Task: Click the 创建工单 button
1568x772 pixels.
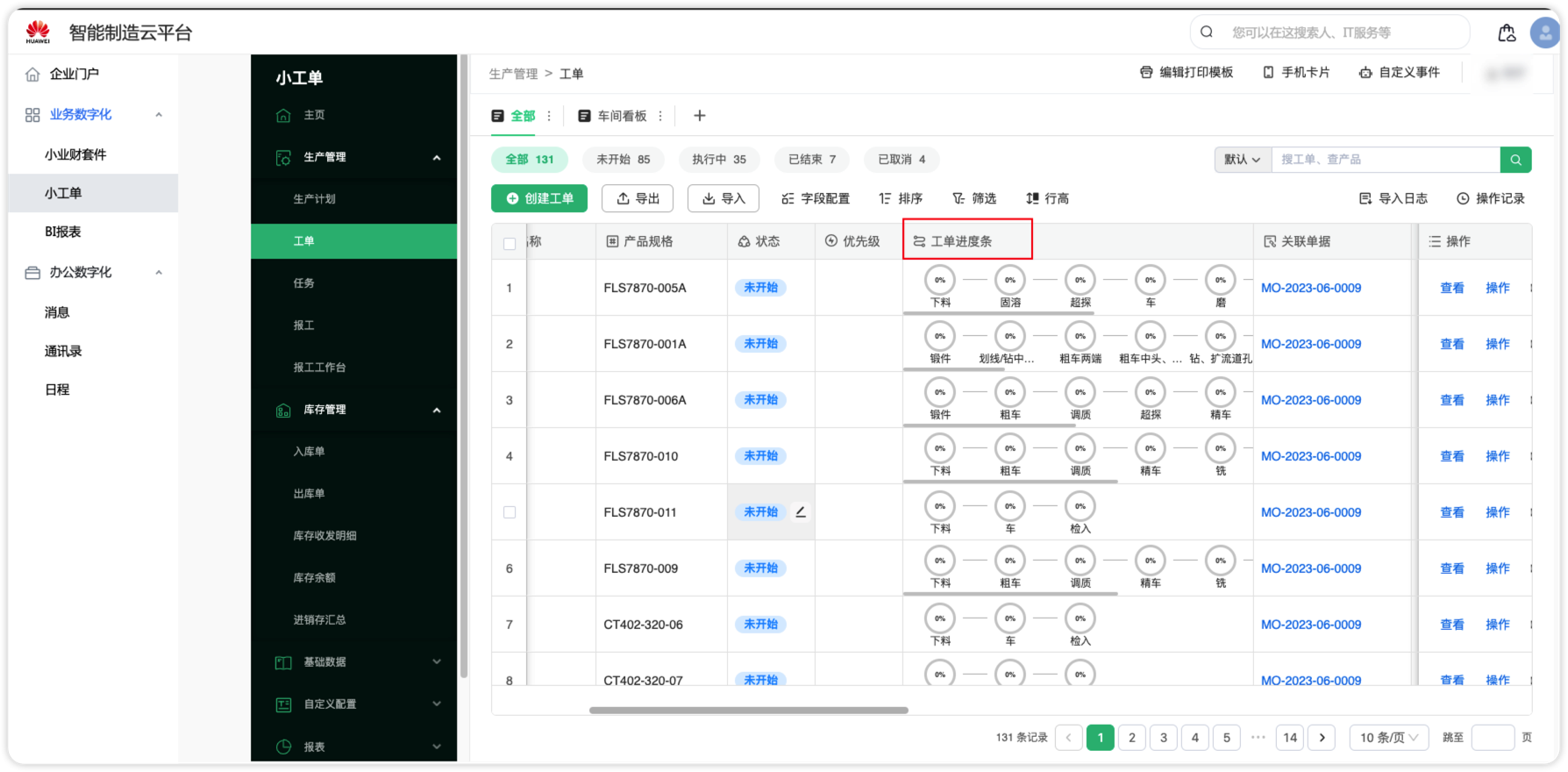Action: 539,199
